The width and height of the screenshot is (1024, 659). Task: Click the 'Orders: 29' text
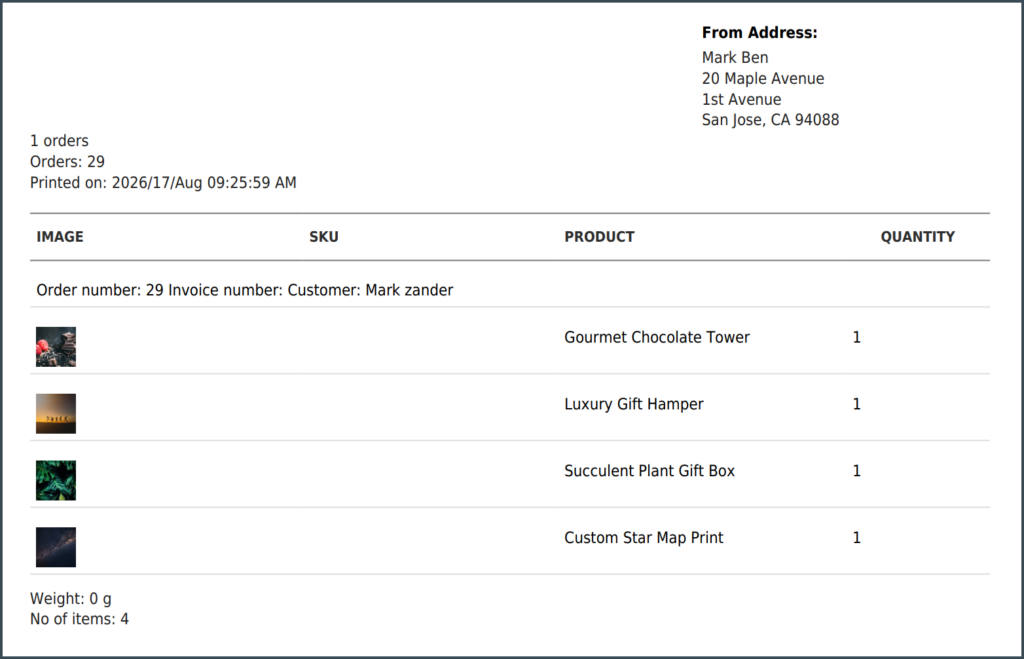pos(67,161)
